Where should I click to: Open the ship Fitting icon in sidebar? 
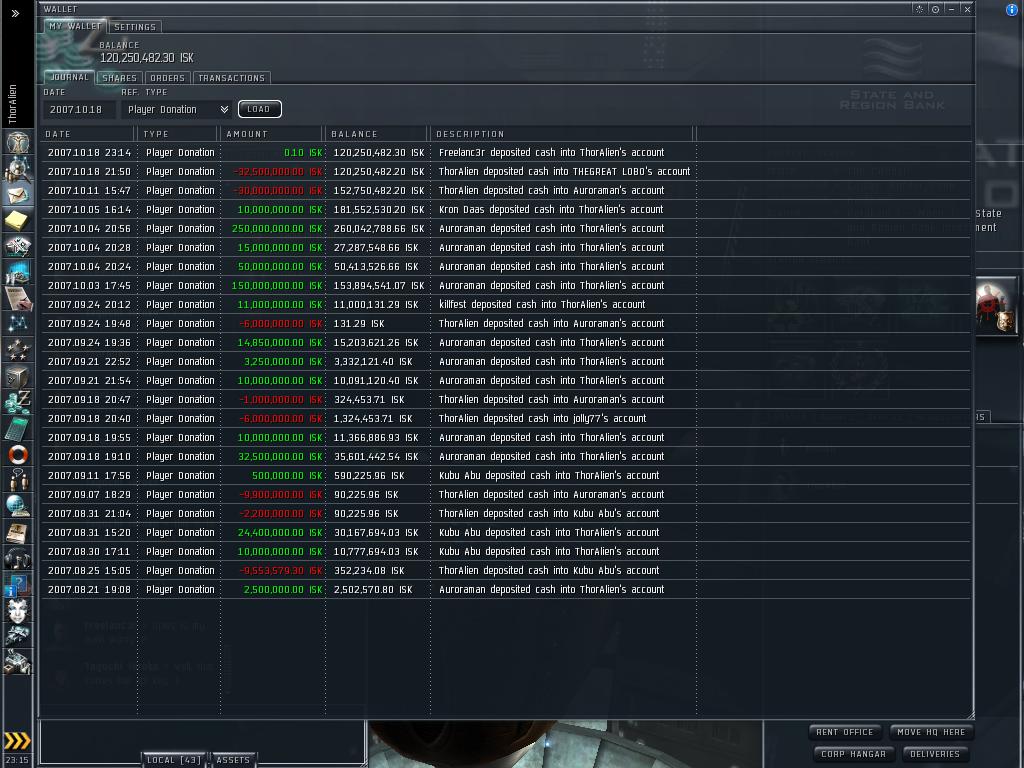(x=18, y=246)
